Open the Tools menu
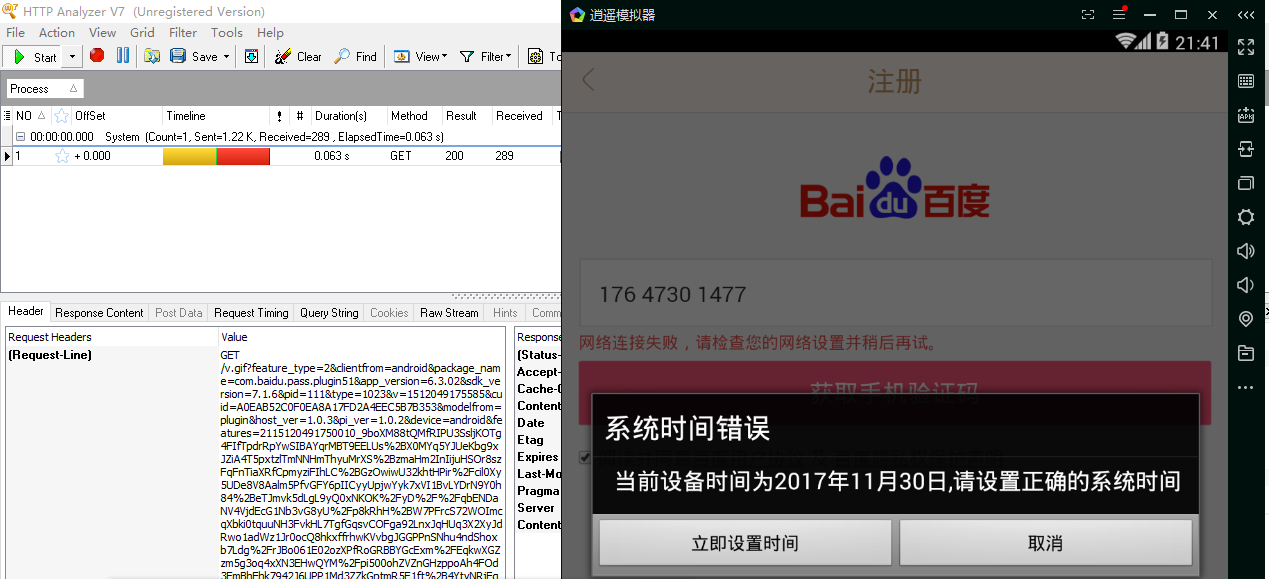Viewport: 1269px width, 579px height. [x=227, y=32]
